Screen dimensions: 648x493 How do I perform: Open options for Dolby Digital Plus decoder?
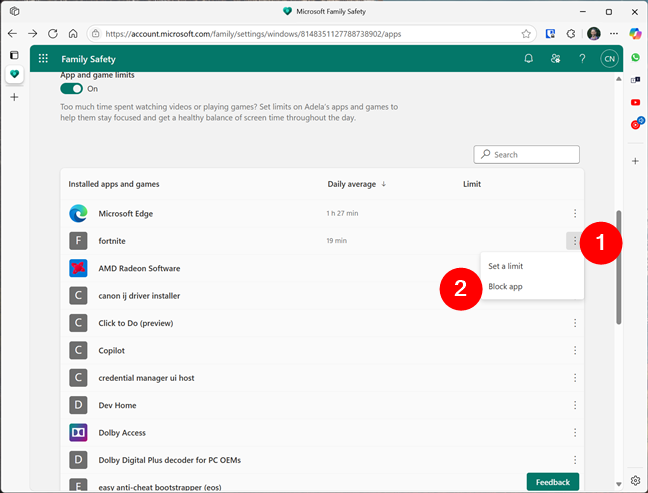click(x=575, y=460)
